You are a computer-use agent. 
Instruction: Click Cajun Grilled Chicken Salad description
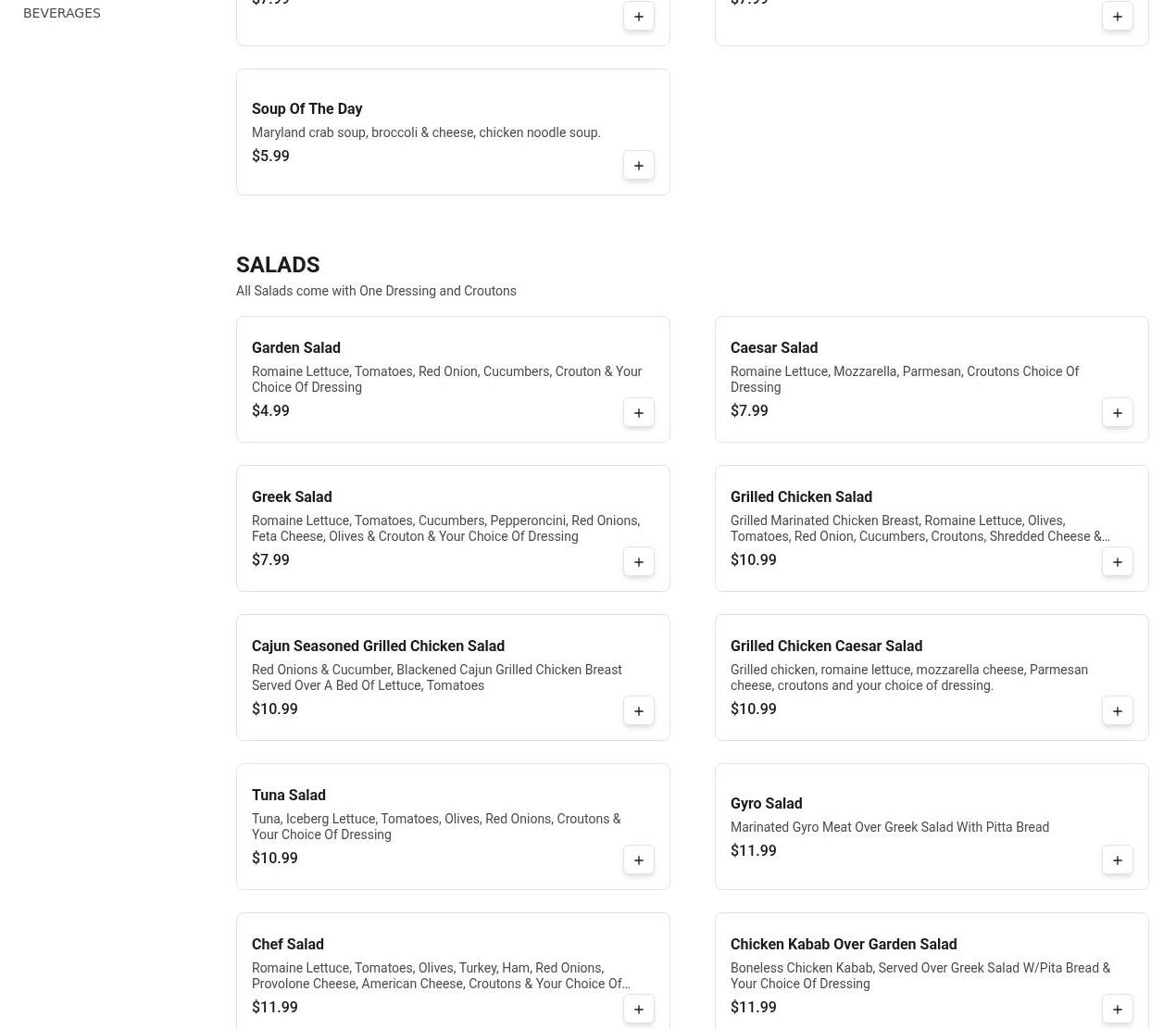point(437,677)
